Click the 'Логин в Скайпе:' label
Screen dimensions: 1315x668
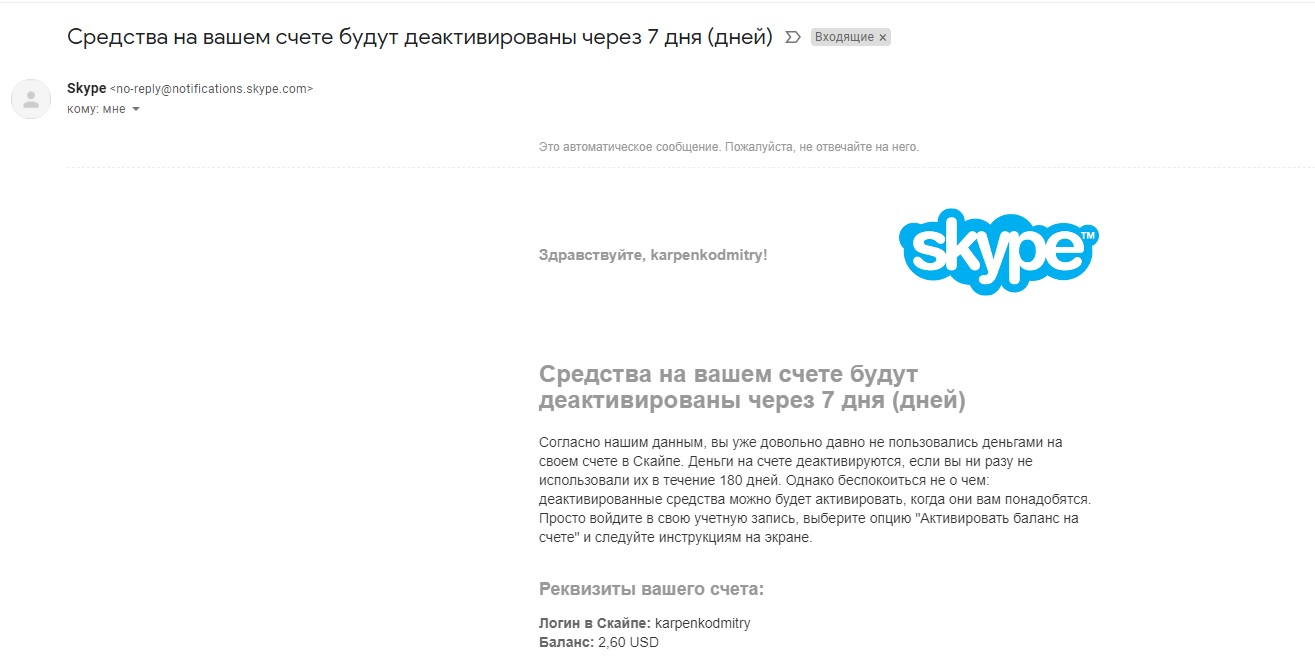click(x=594, y=623)
